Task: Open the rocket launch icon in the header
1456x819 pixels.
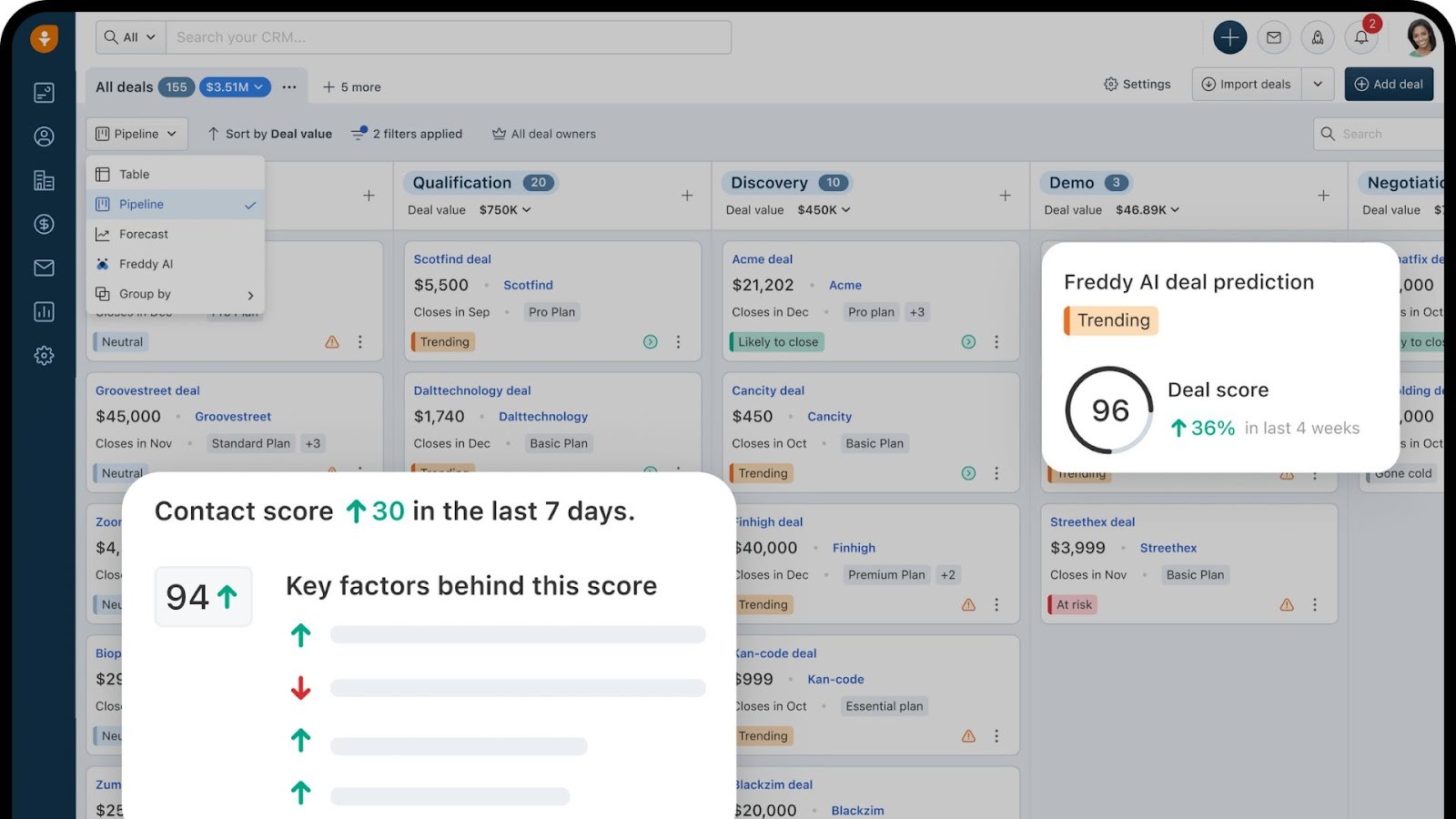Action: (1318, 37)
